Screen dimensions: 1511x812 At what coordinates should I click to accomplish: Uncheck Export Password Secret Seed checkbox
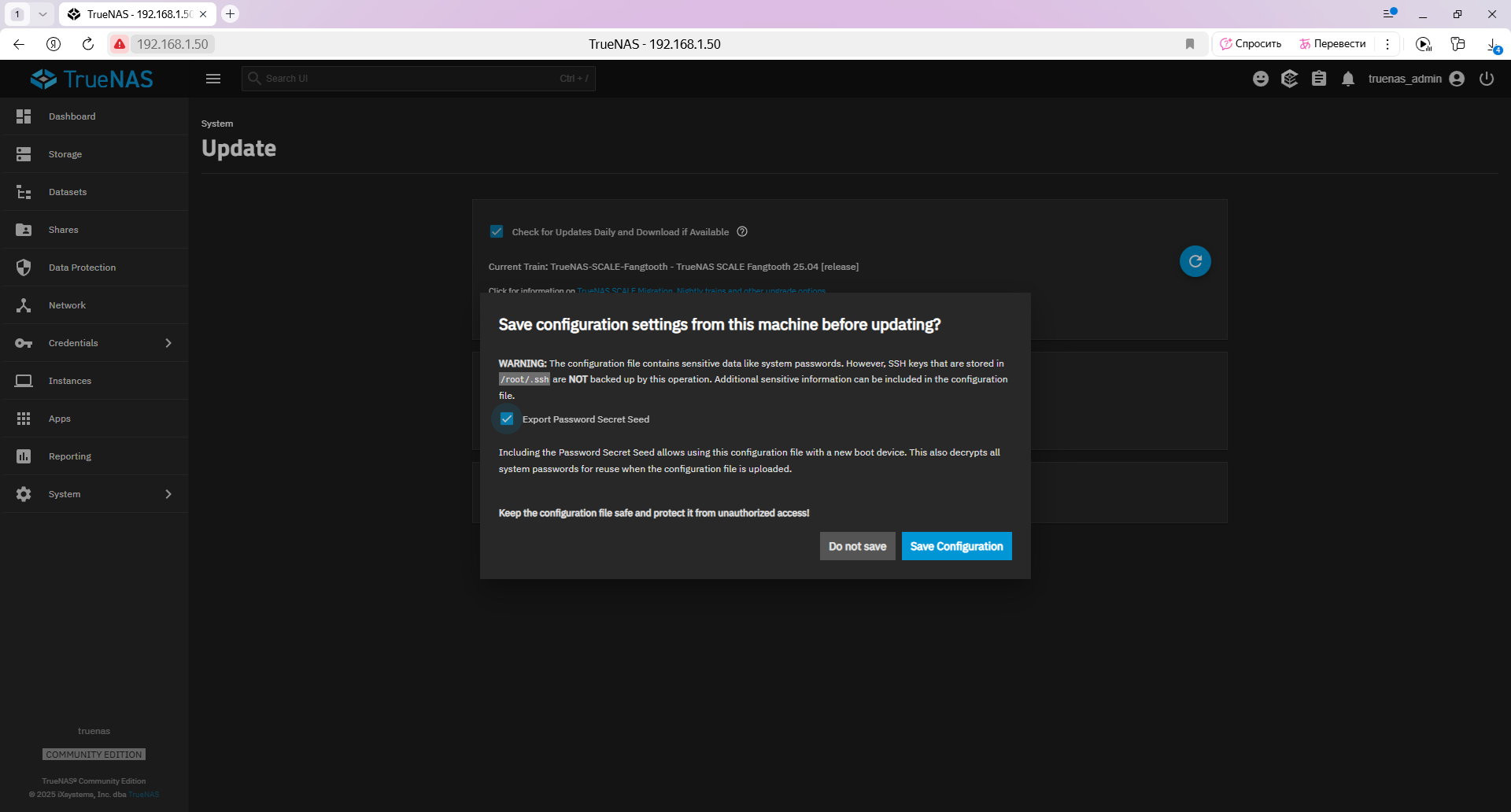pos(507,419)
